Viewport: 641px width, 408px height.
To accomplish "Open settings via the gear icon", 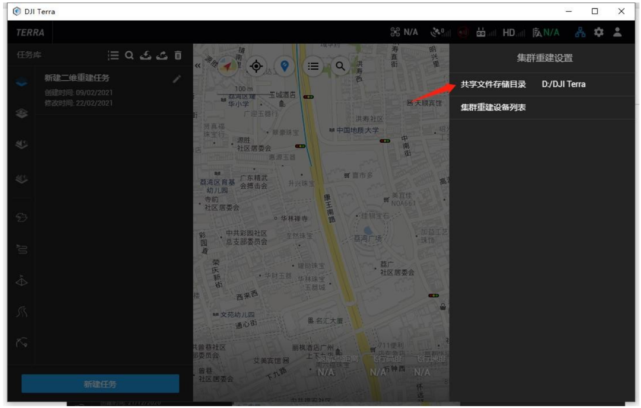I will pyautogui.click(x=598, y=32).
